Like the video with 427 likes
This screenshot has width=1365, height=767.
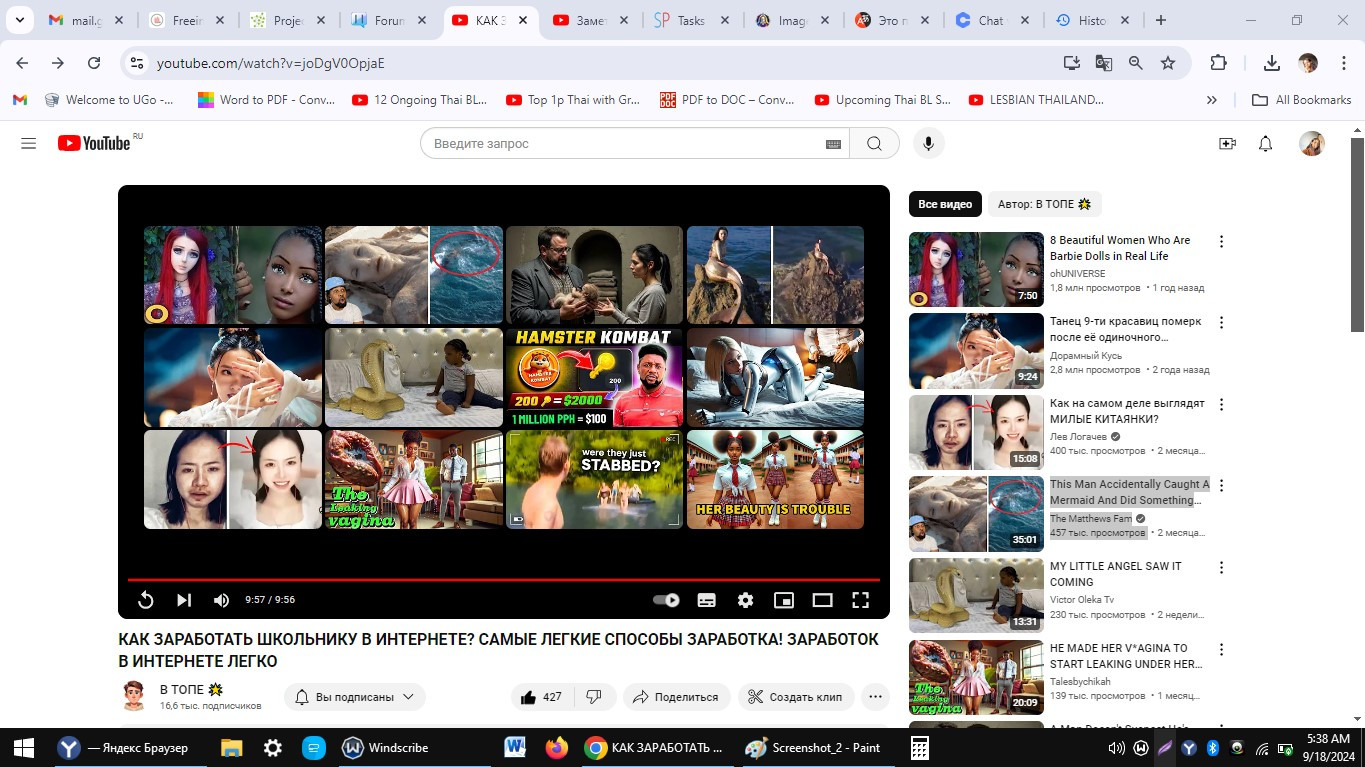(x=540, y=697)
